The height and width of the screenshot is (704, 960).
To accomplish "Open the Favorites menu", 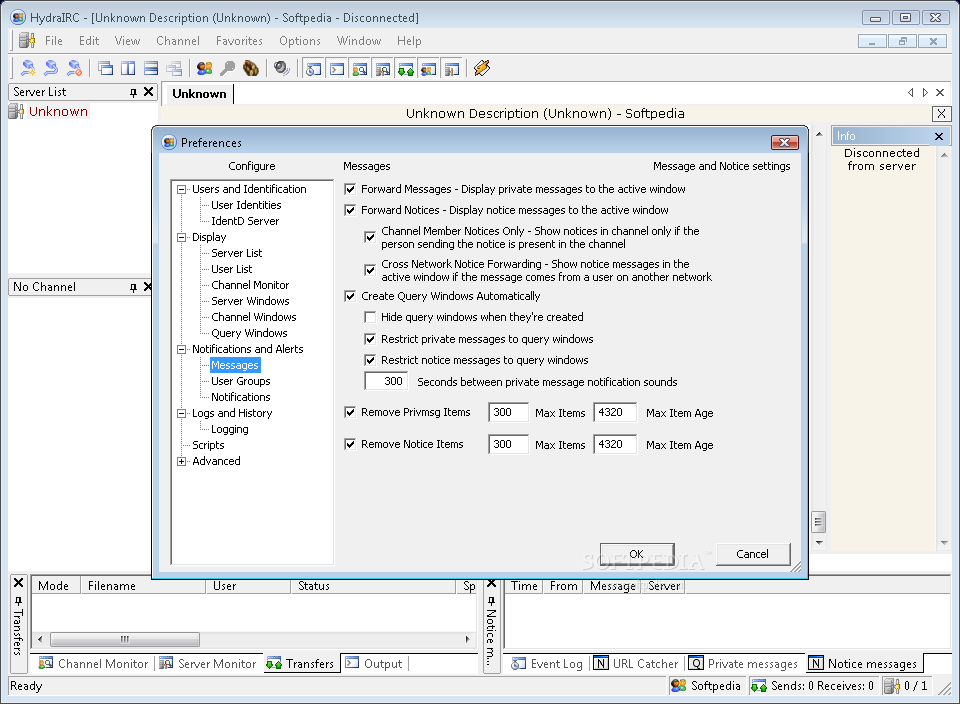I will tap(239, 41).
